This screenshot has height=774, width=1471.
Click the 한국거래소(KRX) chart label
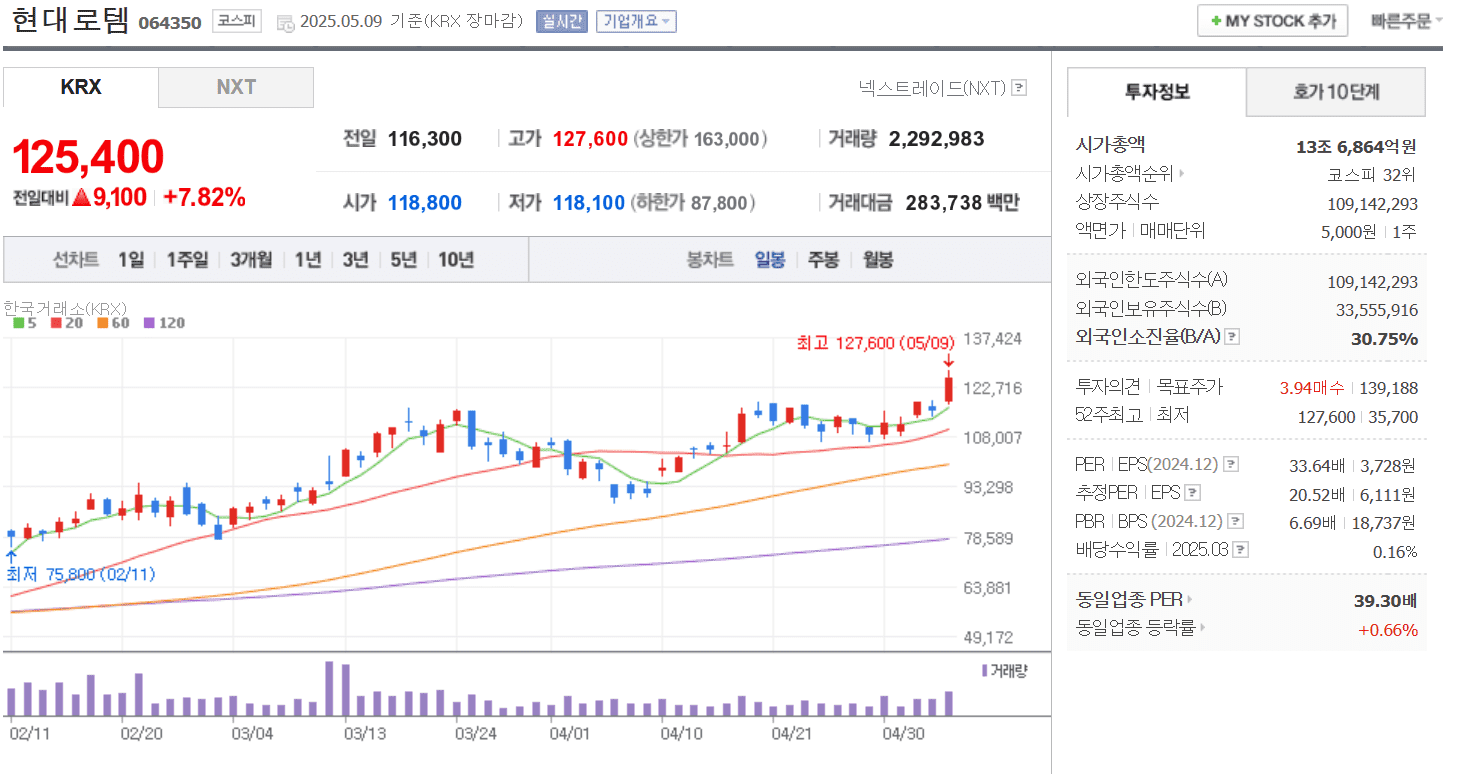(65, 308)
